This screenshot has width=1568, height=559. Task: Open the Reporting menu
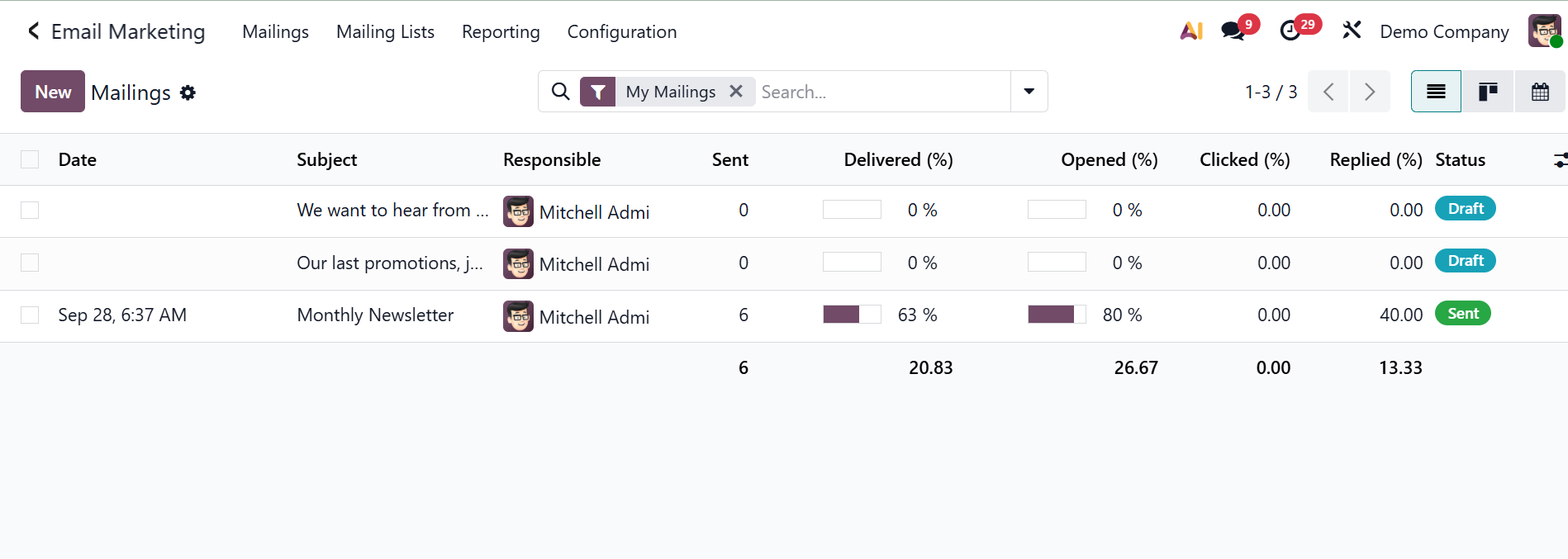(501, 31)
